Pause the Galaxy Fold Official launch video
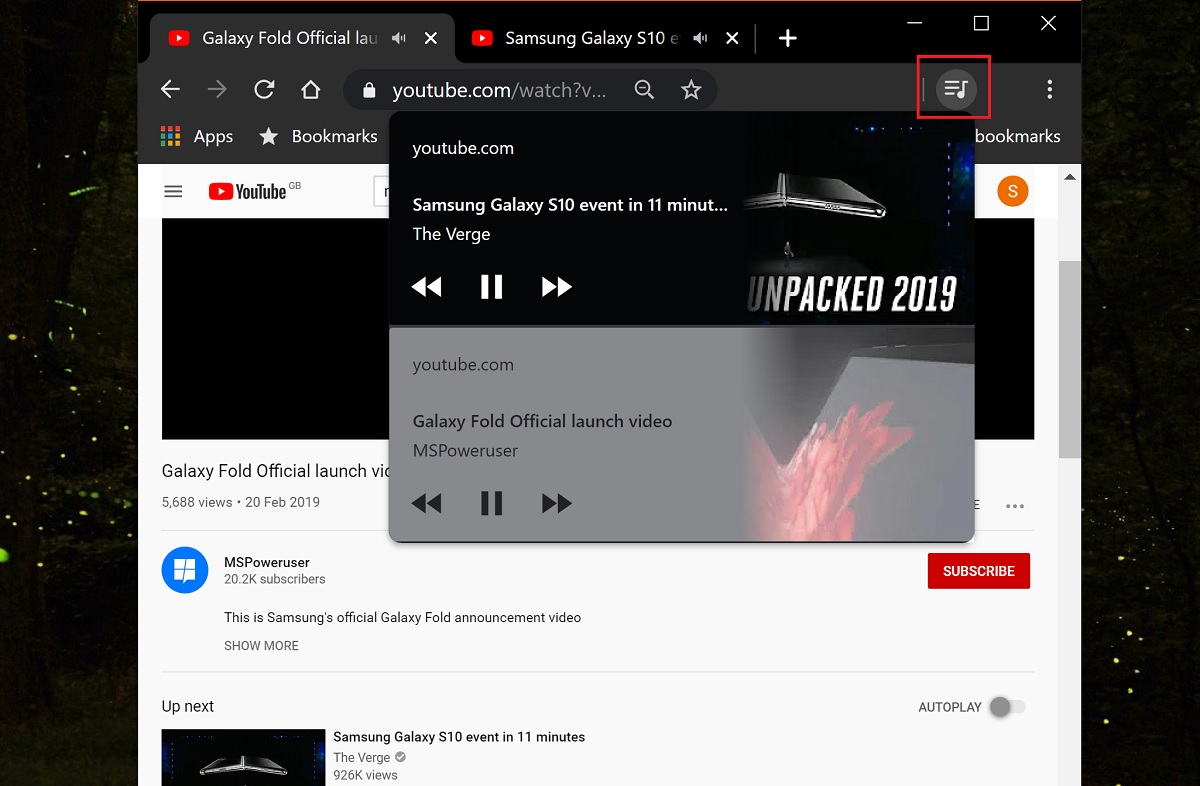 [491, 503]
